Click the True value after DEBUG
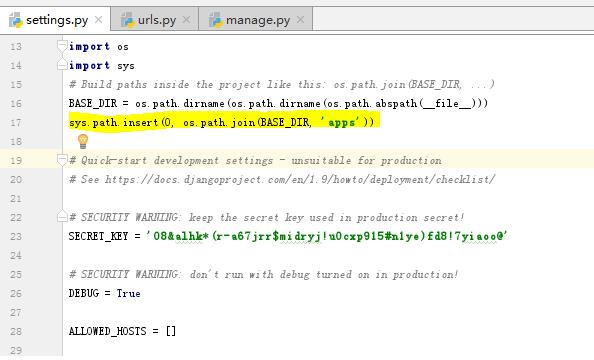The height and width of the screenshot is (360, 594). pyautogui.click(x=128, y=293)
